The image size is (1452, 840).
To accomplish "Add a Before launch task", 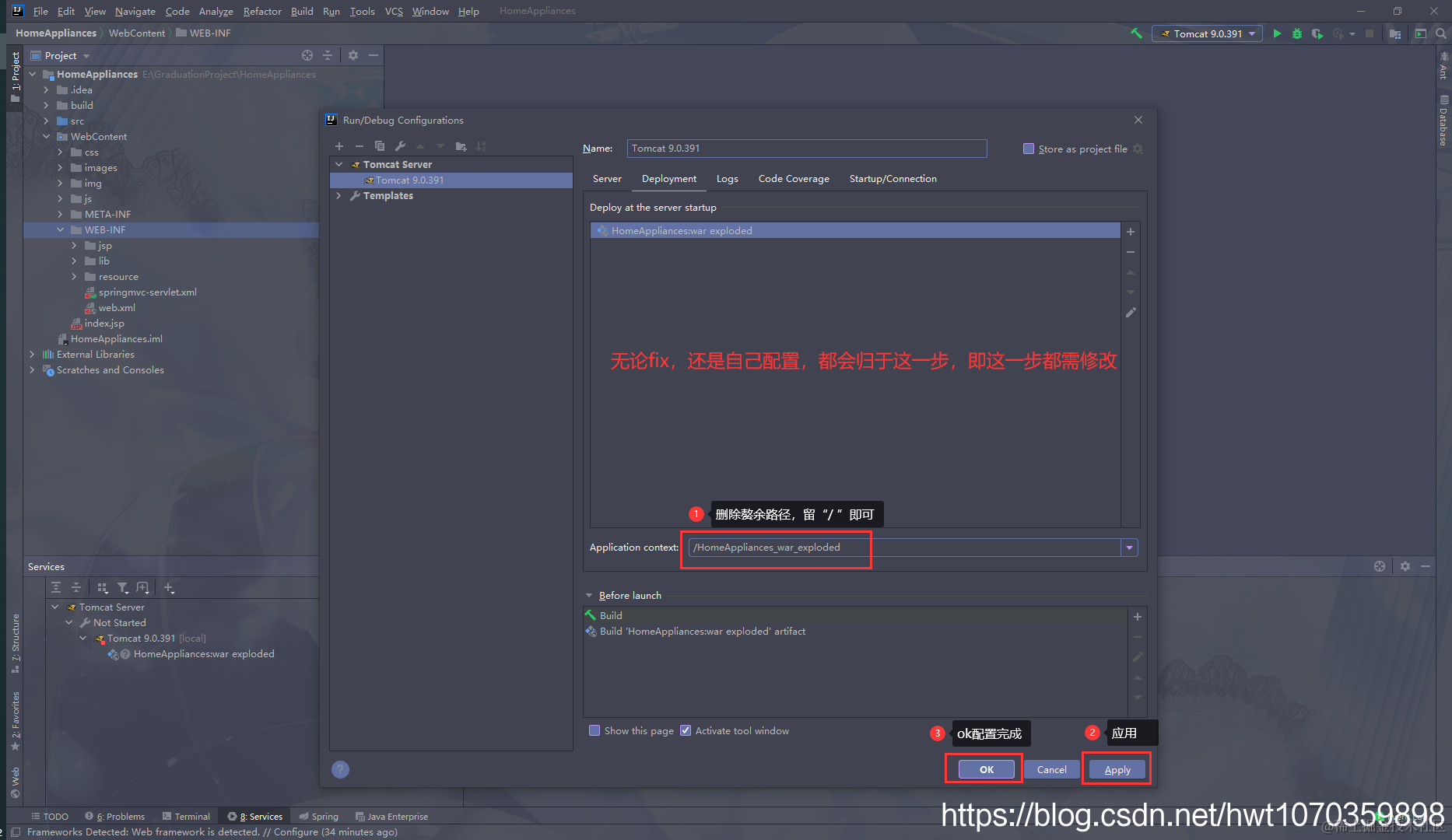I will pyautogui.click(x=1138, y=617).
